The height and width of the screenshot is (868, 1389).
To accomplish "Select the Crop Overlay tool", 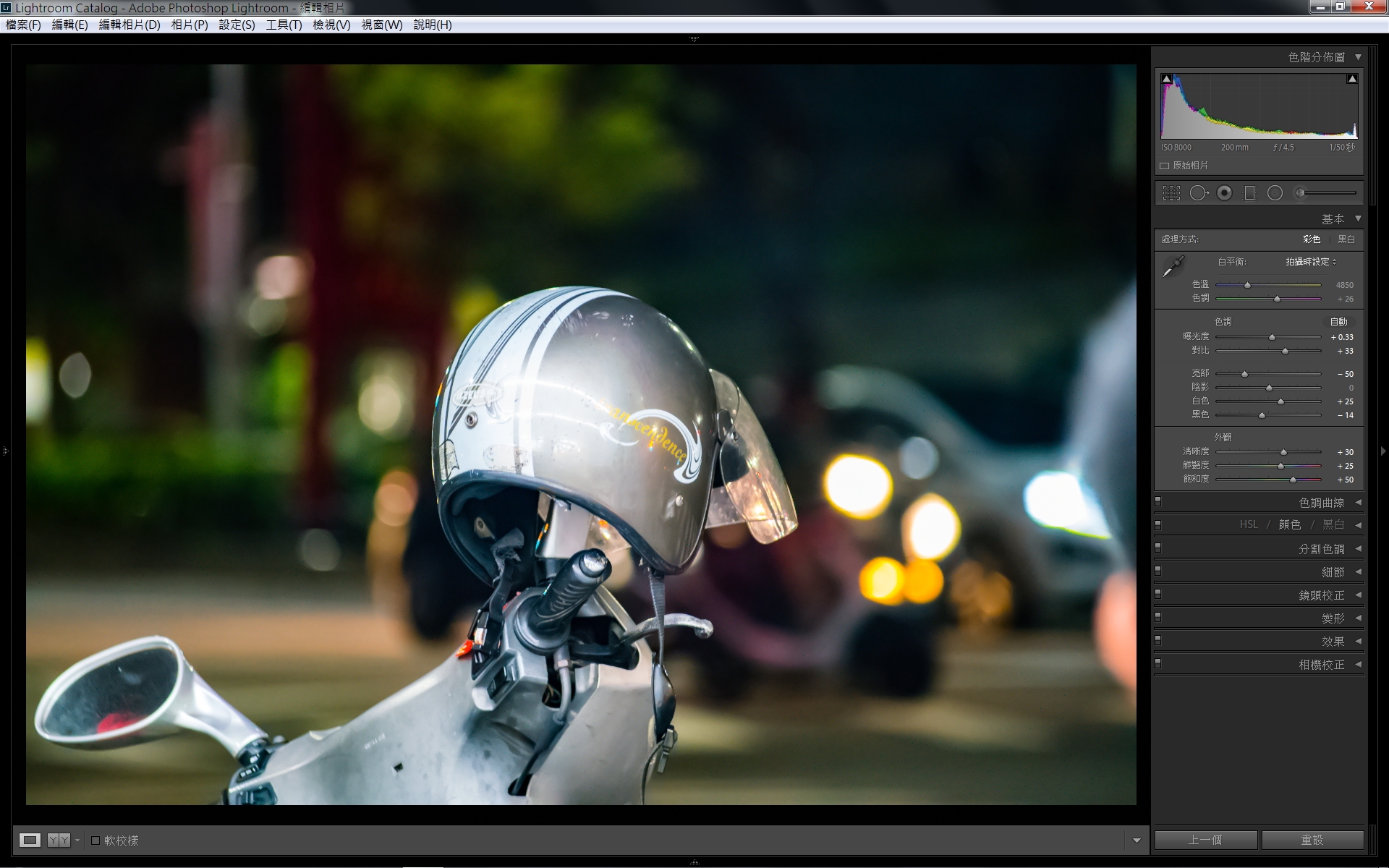I will [x=1171, y=193].
